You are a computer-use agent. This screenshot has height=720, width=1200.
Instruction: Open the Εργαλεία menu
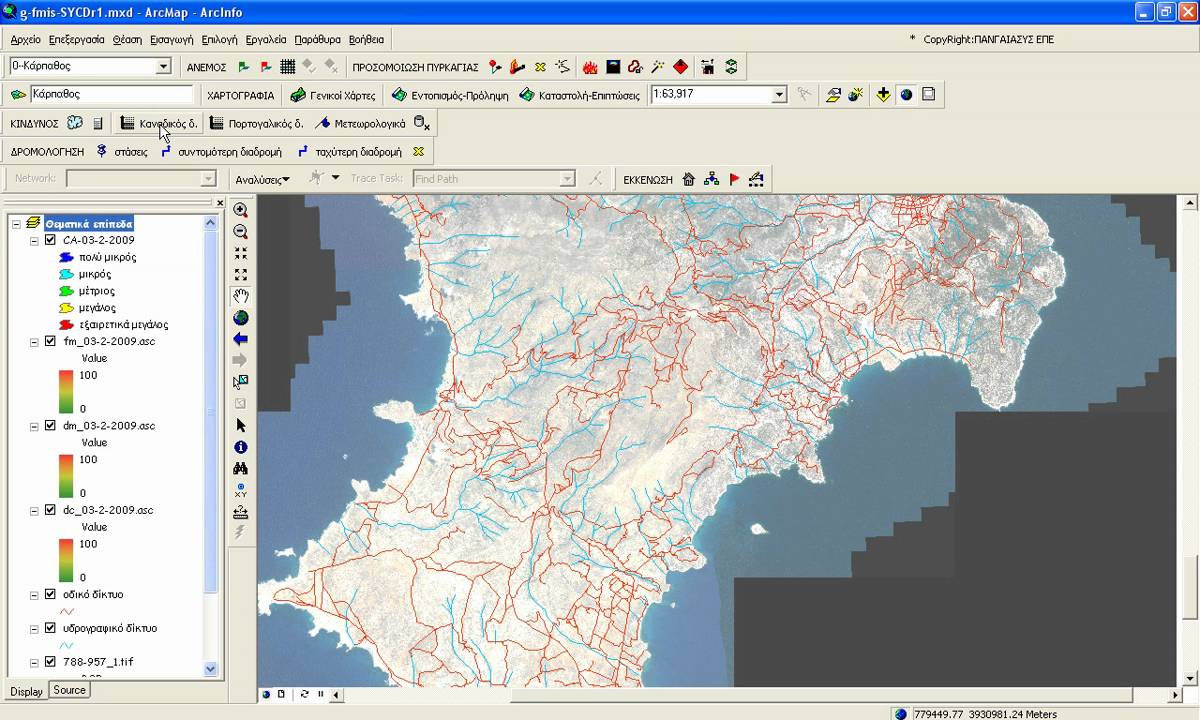265,40
